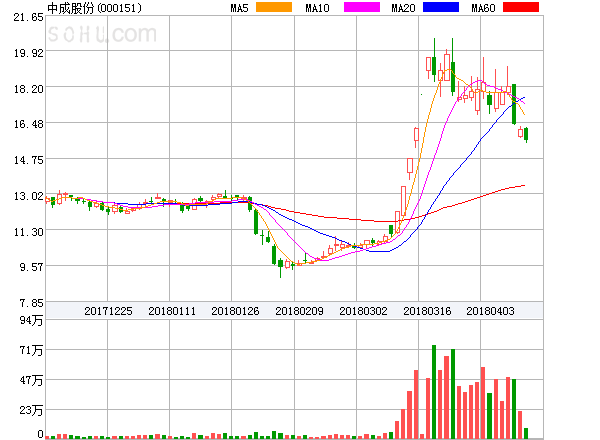600x440 pixels.
Task: Click the 20180111 date label
Action: [x=172, y=311]
